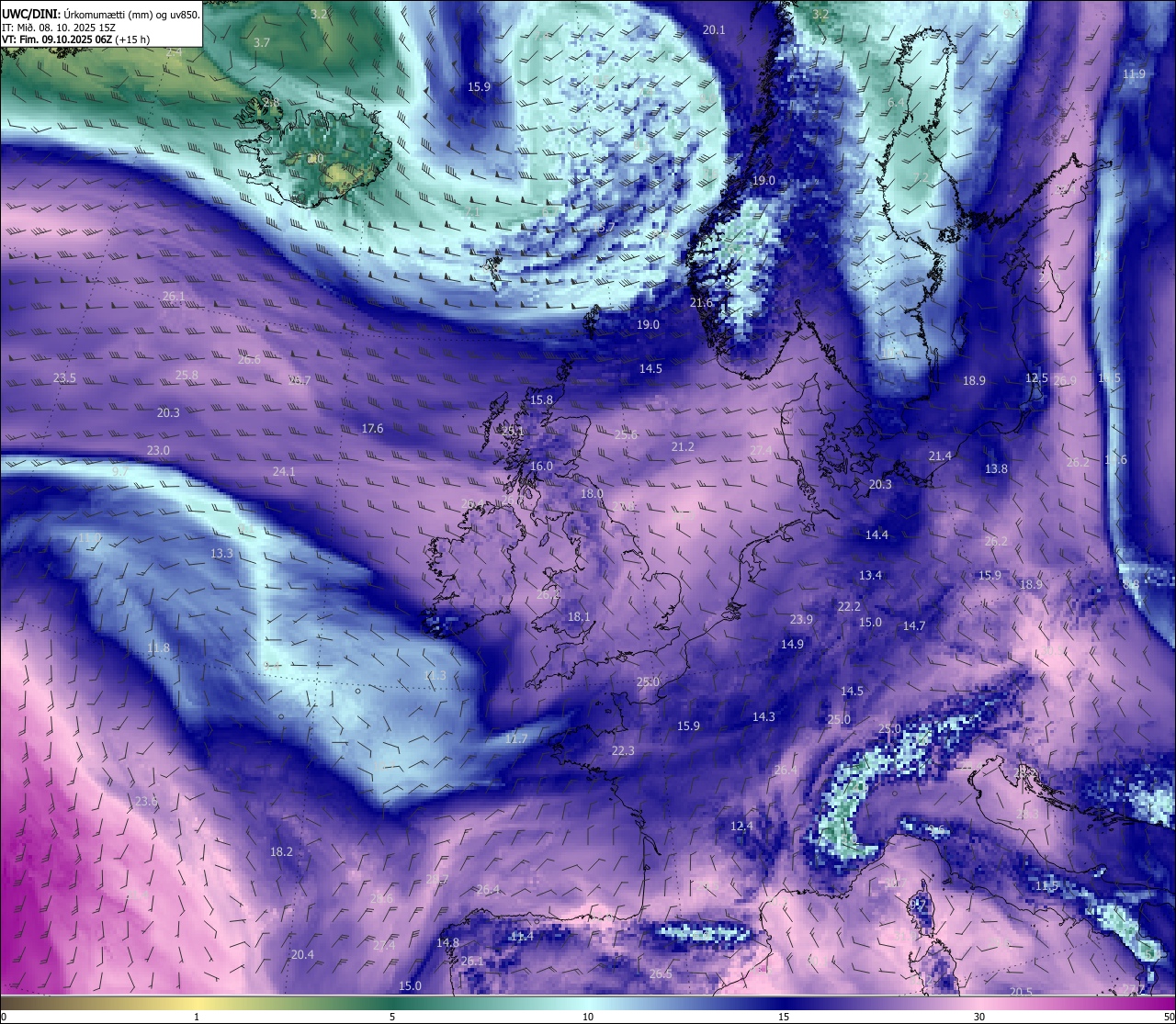Click the 23.9 value label
The image size is (1176, 1024).
801,619
